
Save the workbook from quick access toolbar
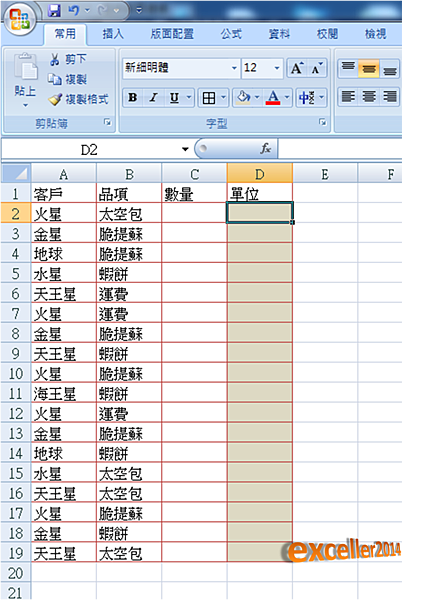tap(54, 11)
